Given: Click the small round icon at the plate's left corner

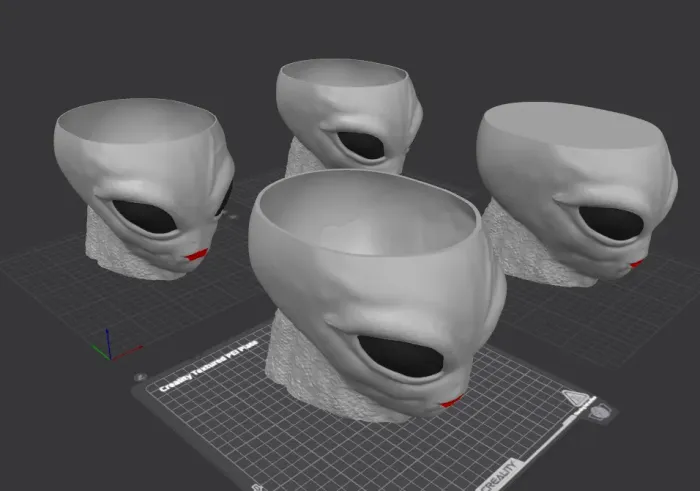Looking at the screenshot, I should pyautogui.click(x=142, y=378).
